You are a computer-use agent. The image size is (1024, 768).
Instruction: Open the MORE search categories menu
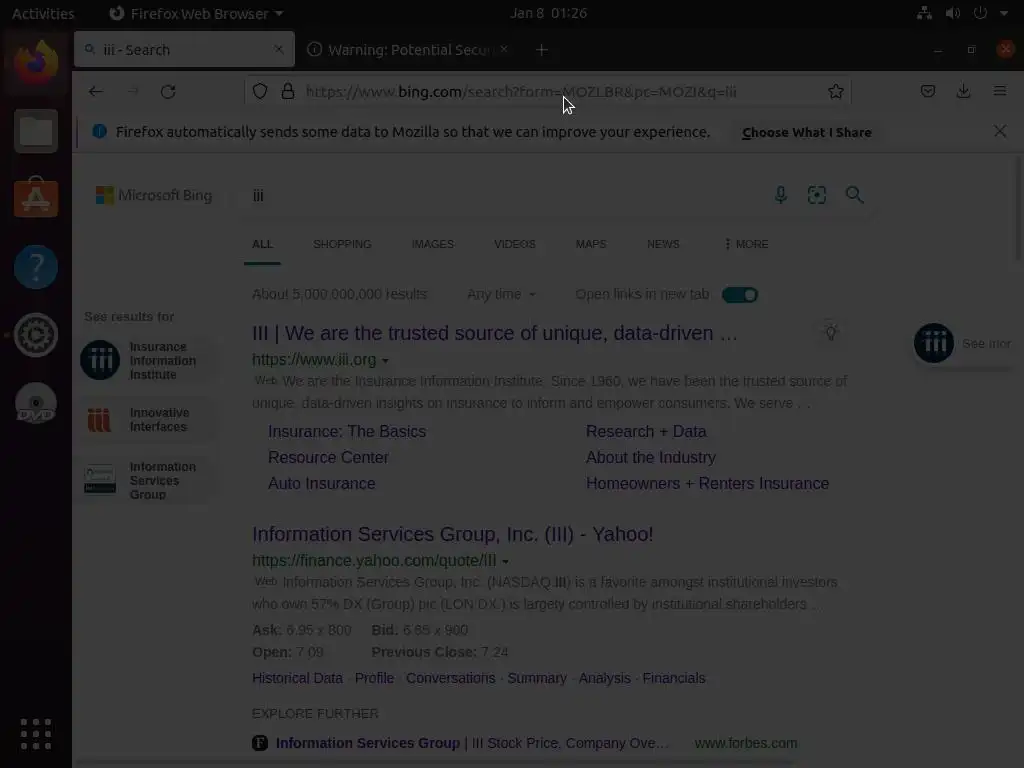point(746,244)
